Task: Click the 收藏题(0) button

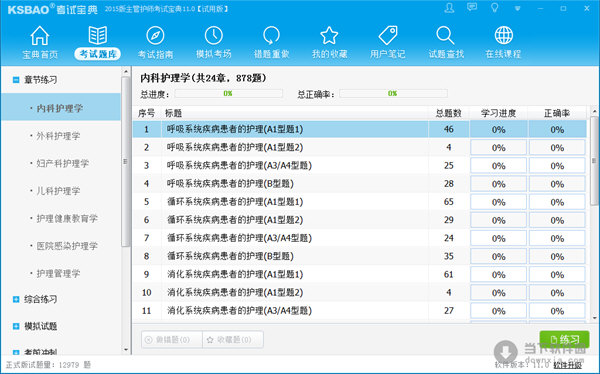Action: click(233, 340)
